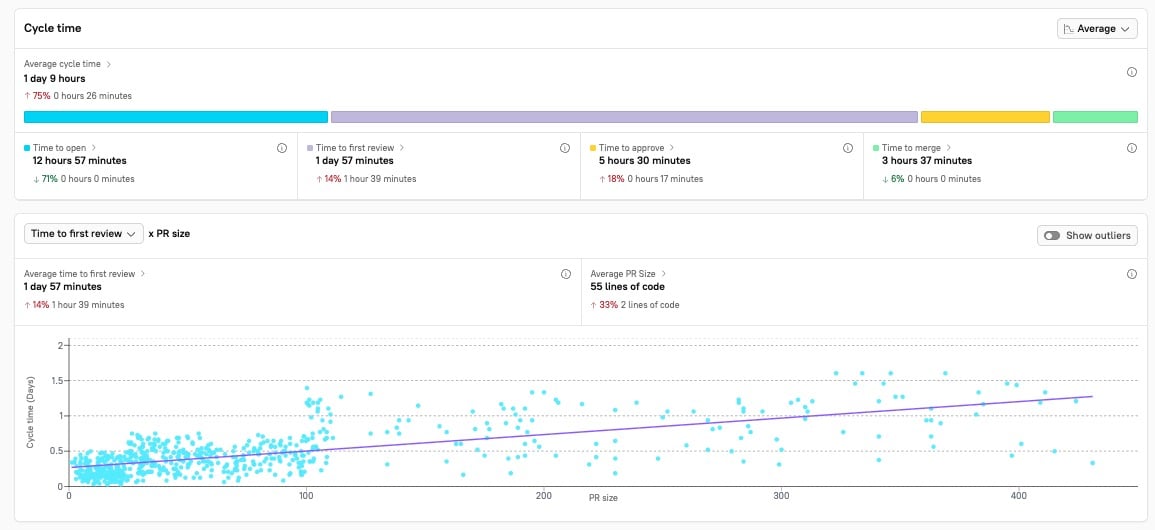The width and height of the screenshot is (1155, 530).
Task: Open info icon for Time to open
Action: [282, 148]
